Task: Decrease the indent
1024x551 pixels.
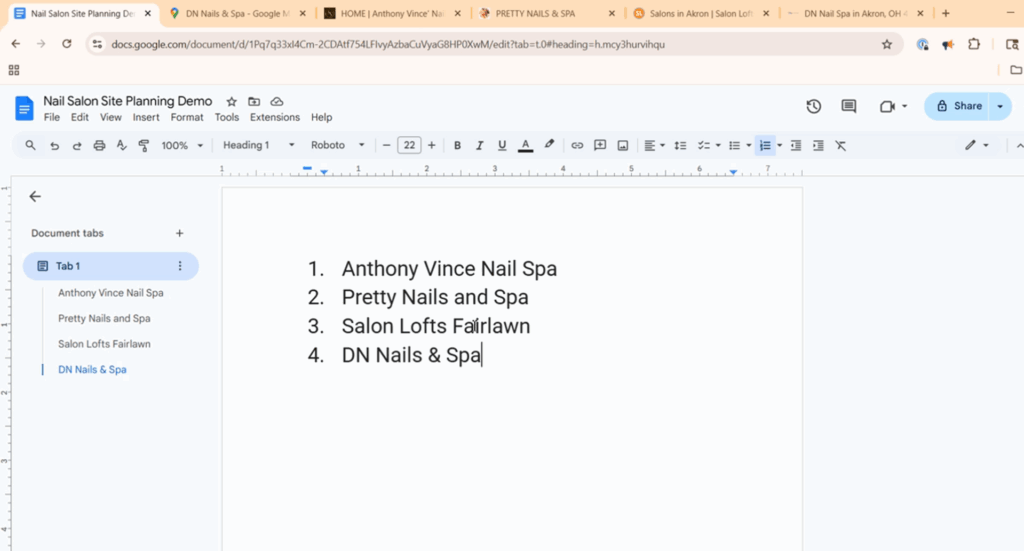Action: (x=795, y=146)
